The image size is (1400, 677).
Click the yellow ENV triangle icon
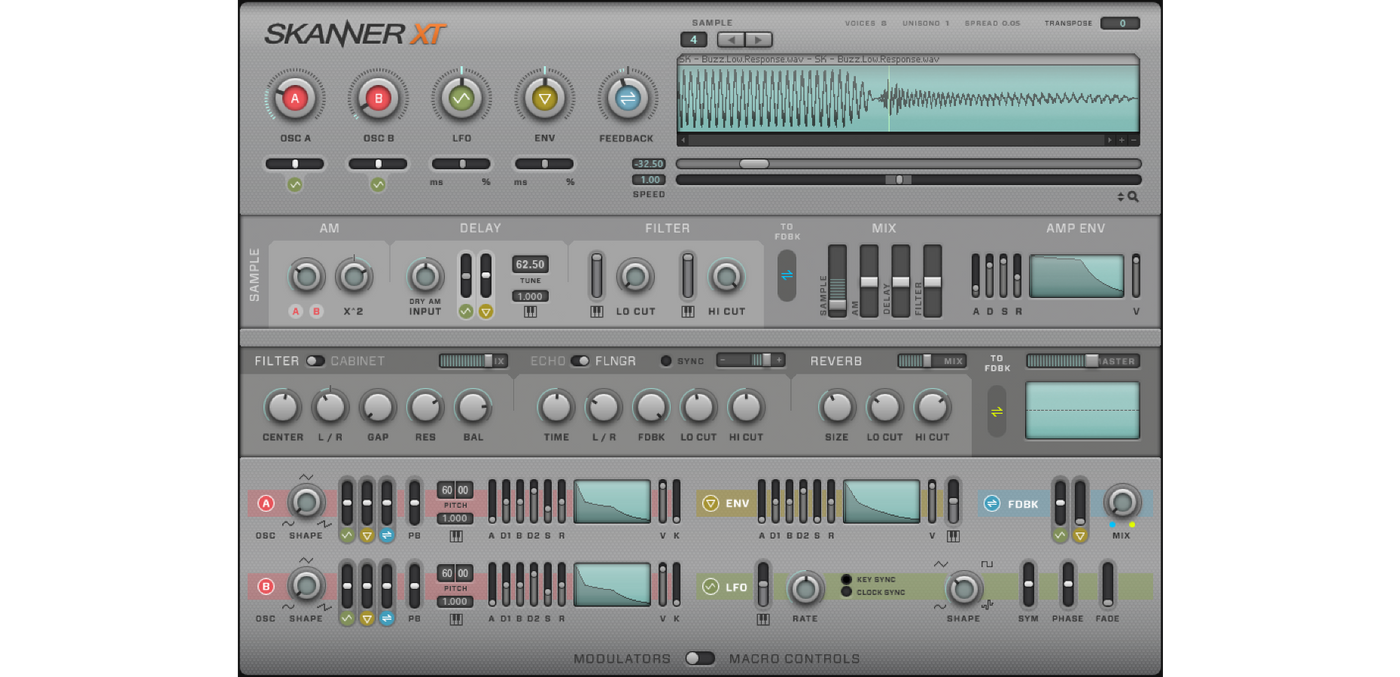click(x=711, y=503)
